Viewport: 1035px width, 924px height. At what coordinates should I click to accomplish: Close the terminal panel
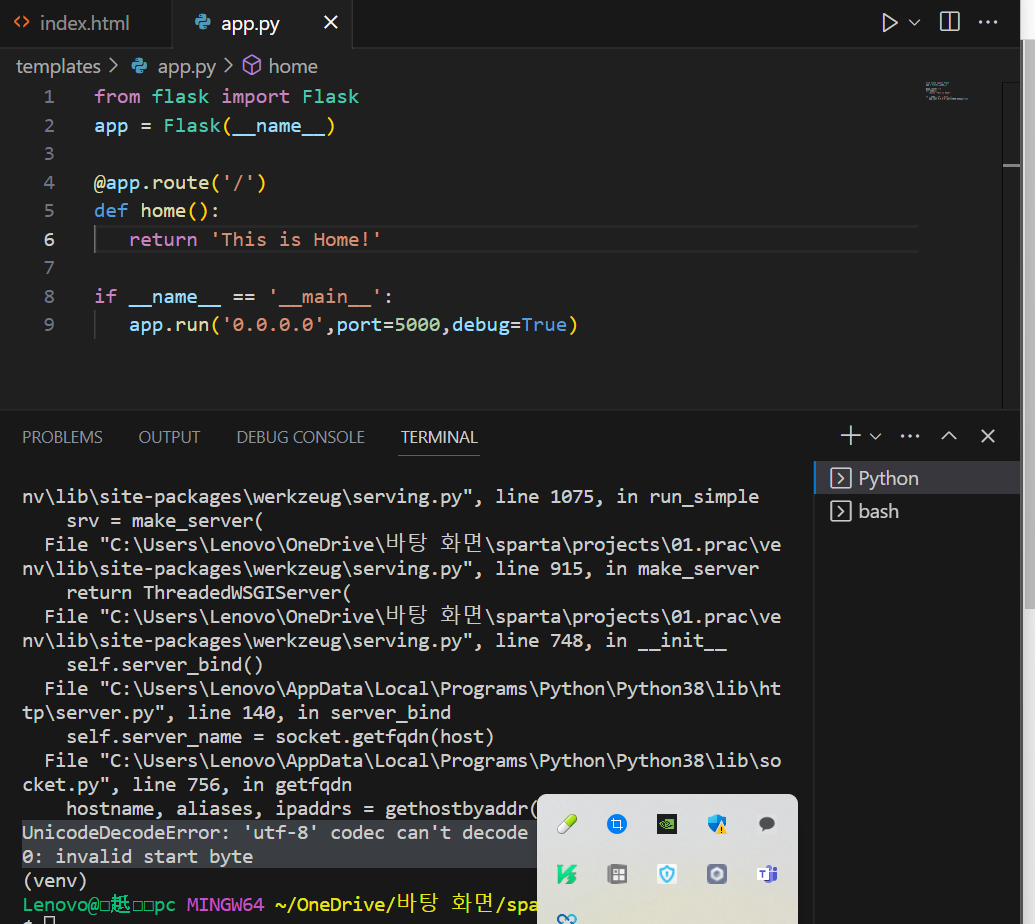pos(987,436)
